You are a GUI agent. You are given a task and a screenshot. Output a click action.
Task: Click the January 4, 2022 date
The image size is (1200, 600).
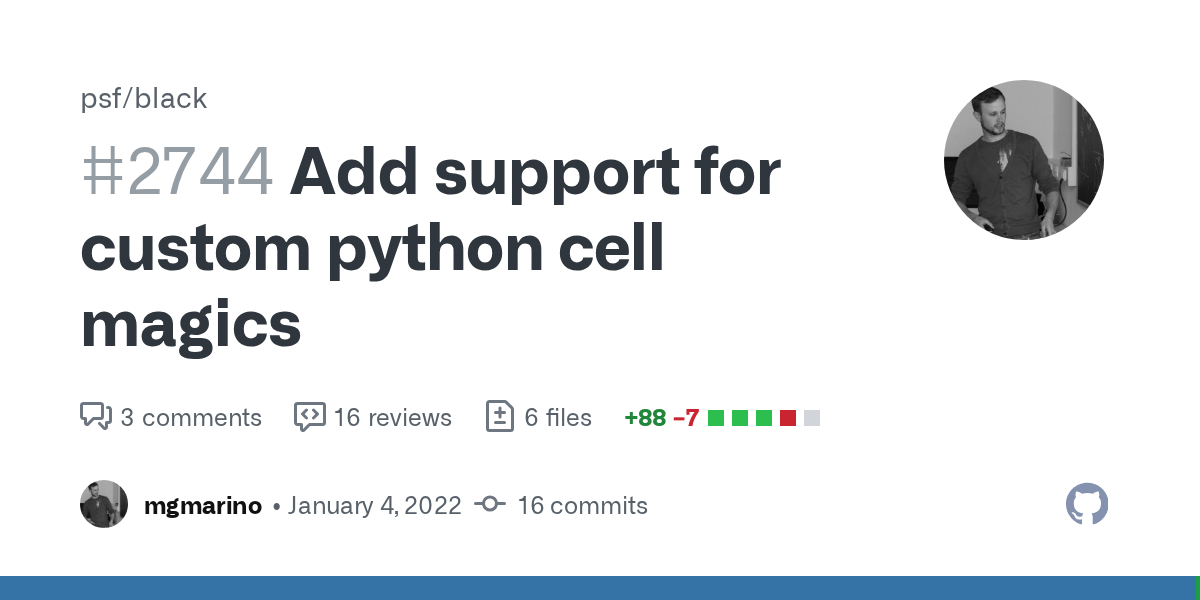coord(375,506)
